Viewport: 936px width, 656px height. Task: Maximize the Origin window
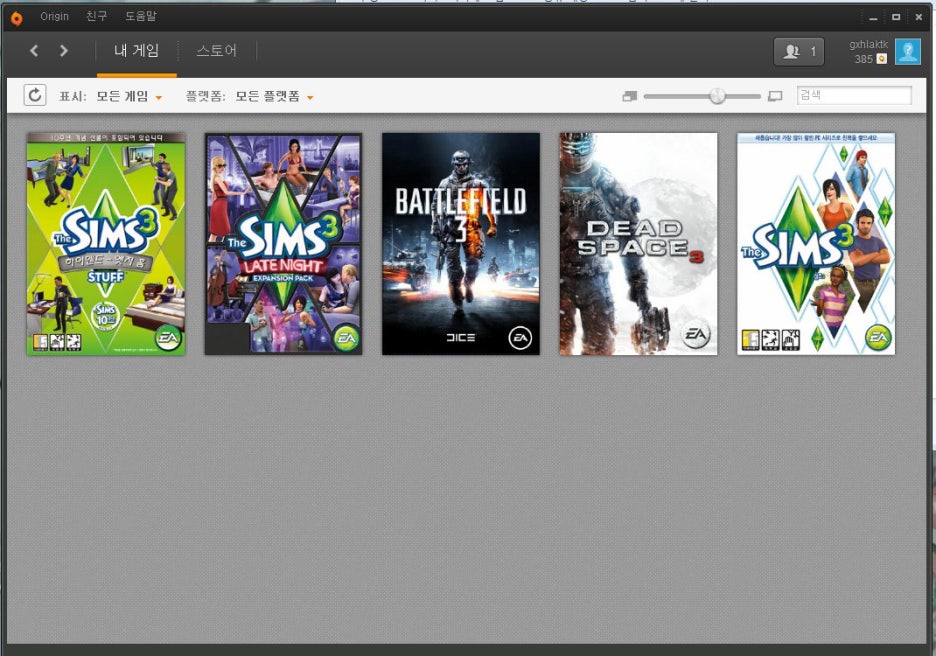(x=896, y=17)
